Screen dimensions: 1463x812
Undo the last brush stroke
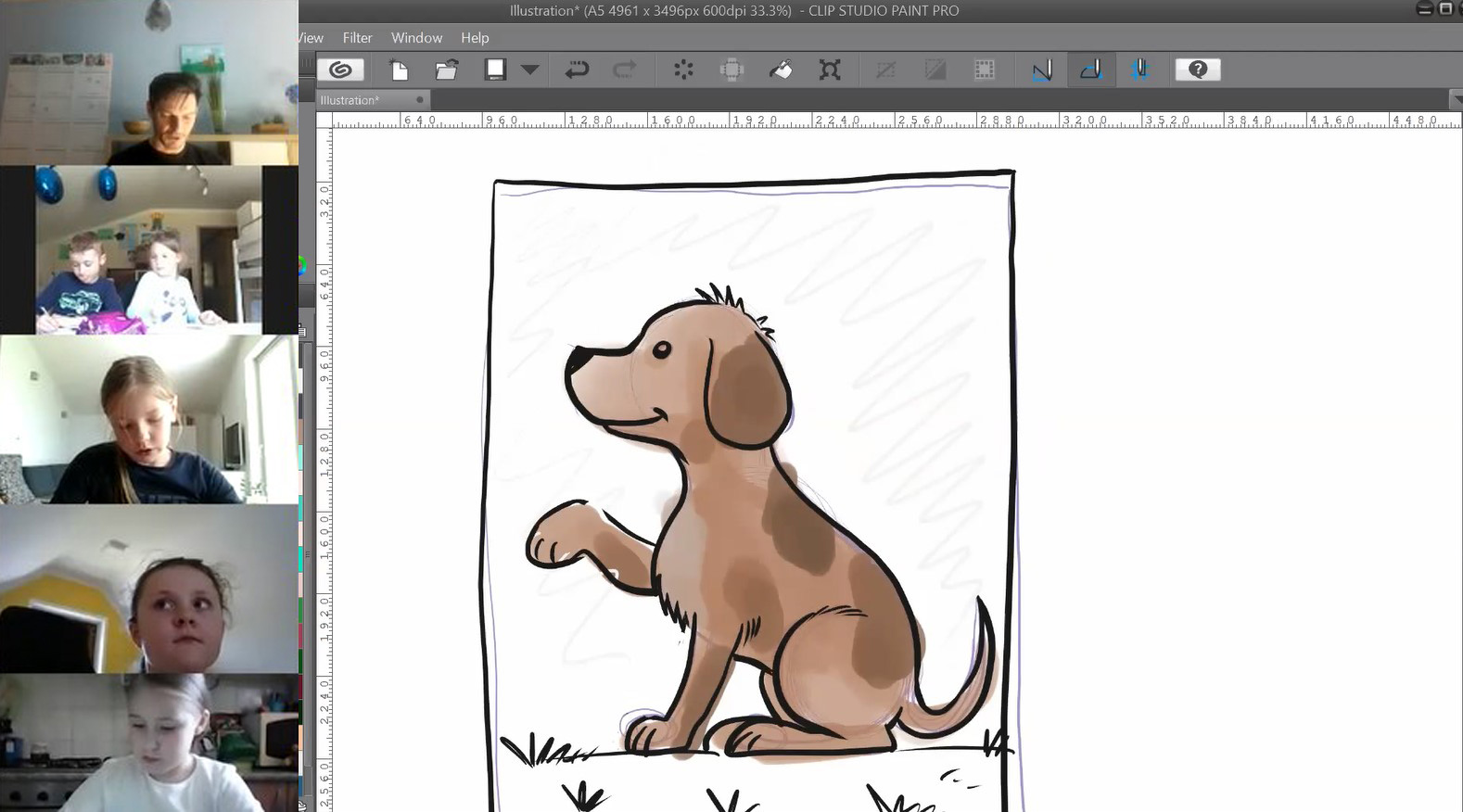577,70
